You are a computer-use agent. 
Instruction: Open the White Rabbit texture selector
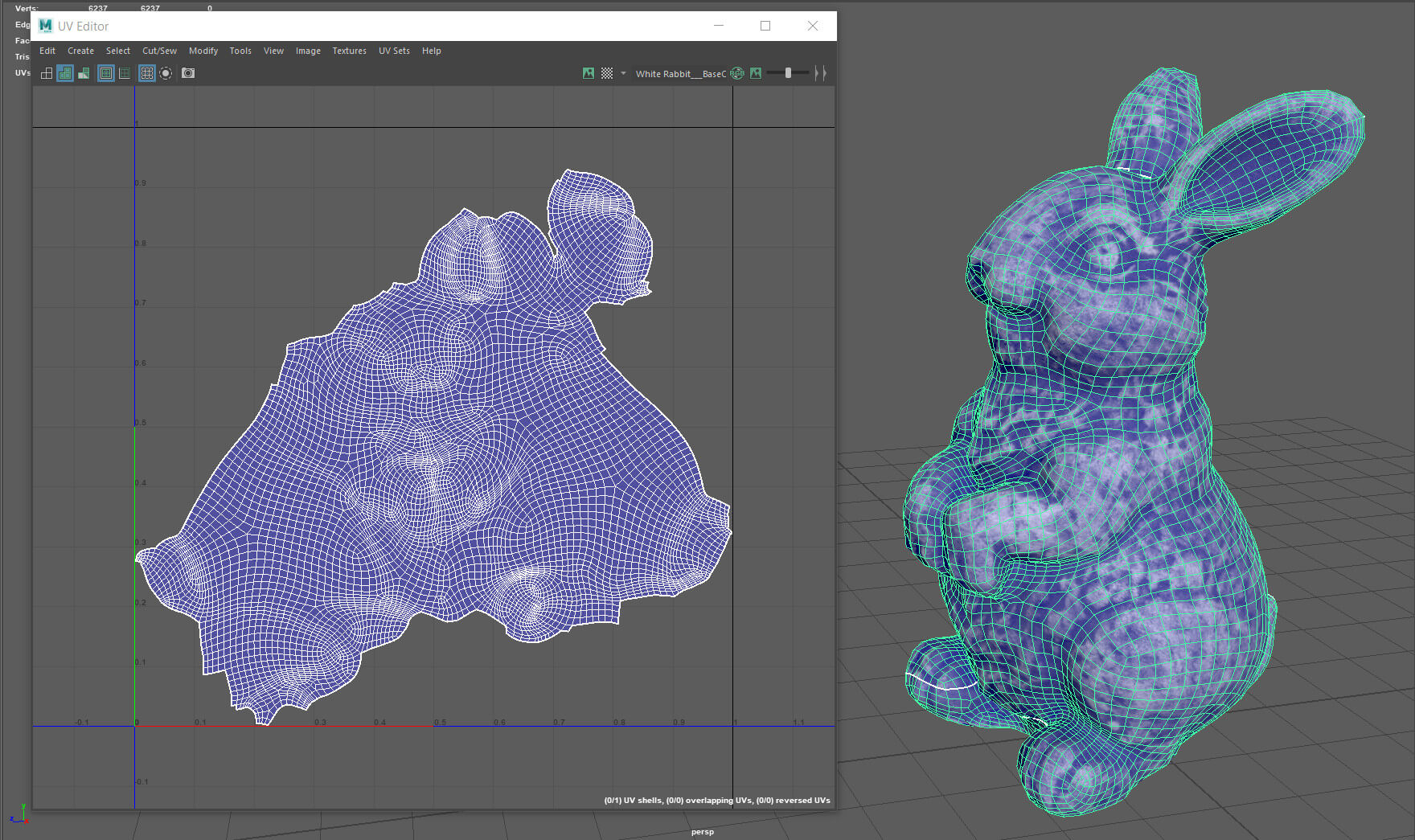tap(680, 74)
